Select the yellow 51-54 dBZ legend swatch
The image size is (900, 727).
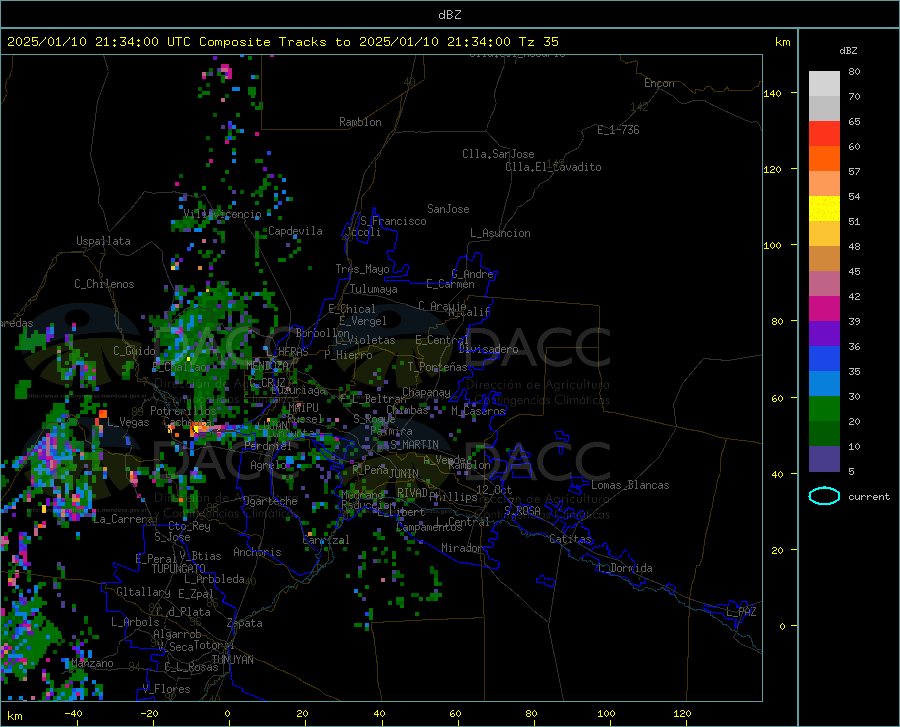coord(824,209)
